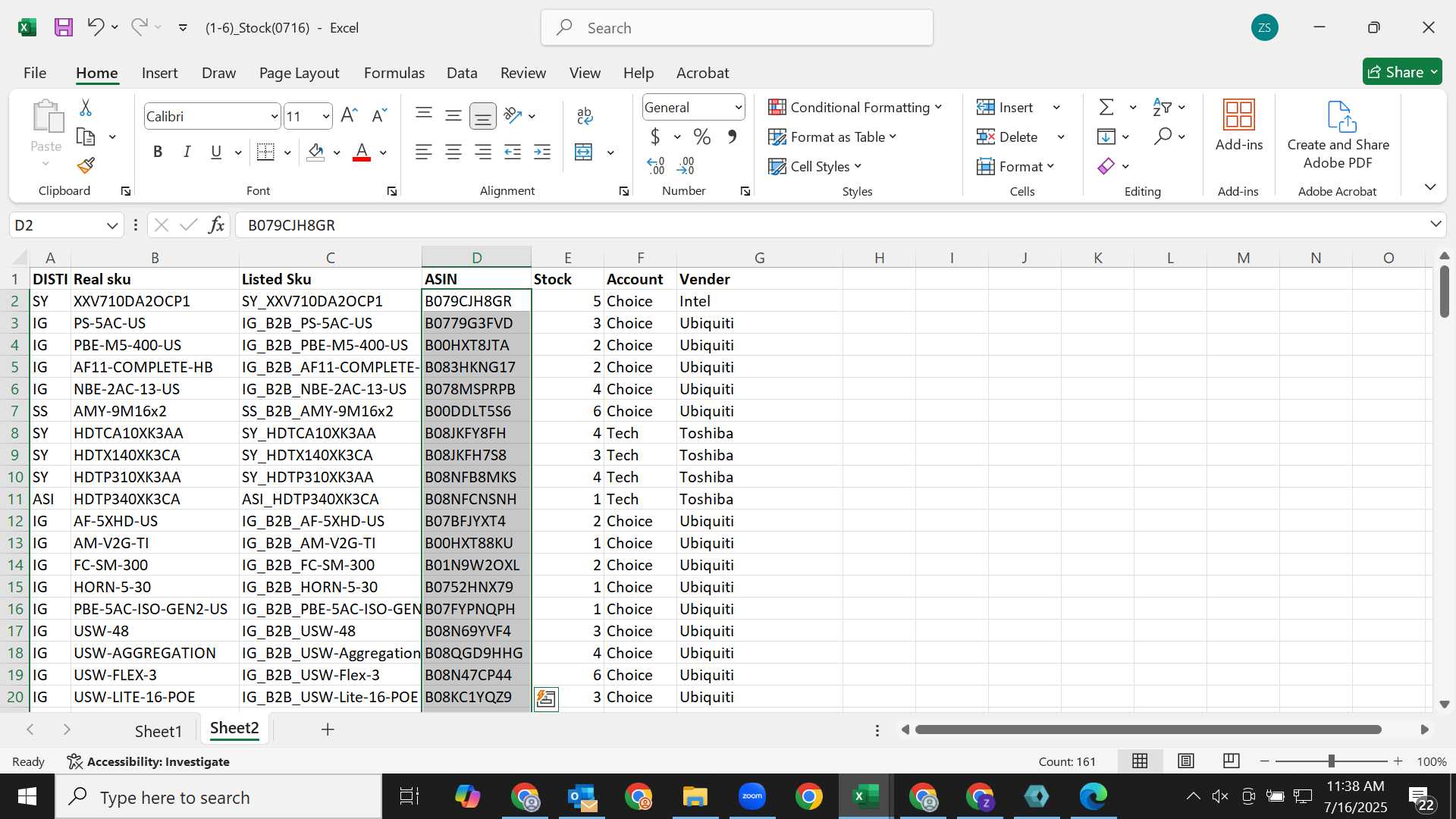Toggle Align Right for cells
The height and width of the screenshot is (819, 1456).
tap(483, 152)
